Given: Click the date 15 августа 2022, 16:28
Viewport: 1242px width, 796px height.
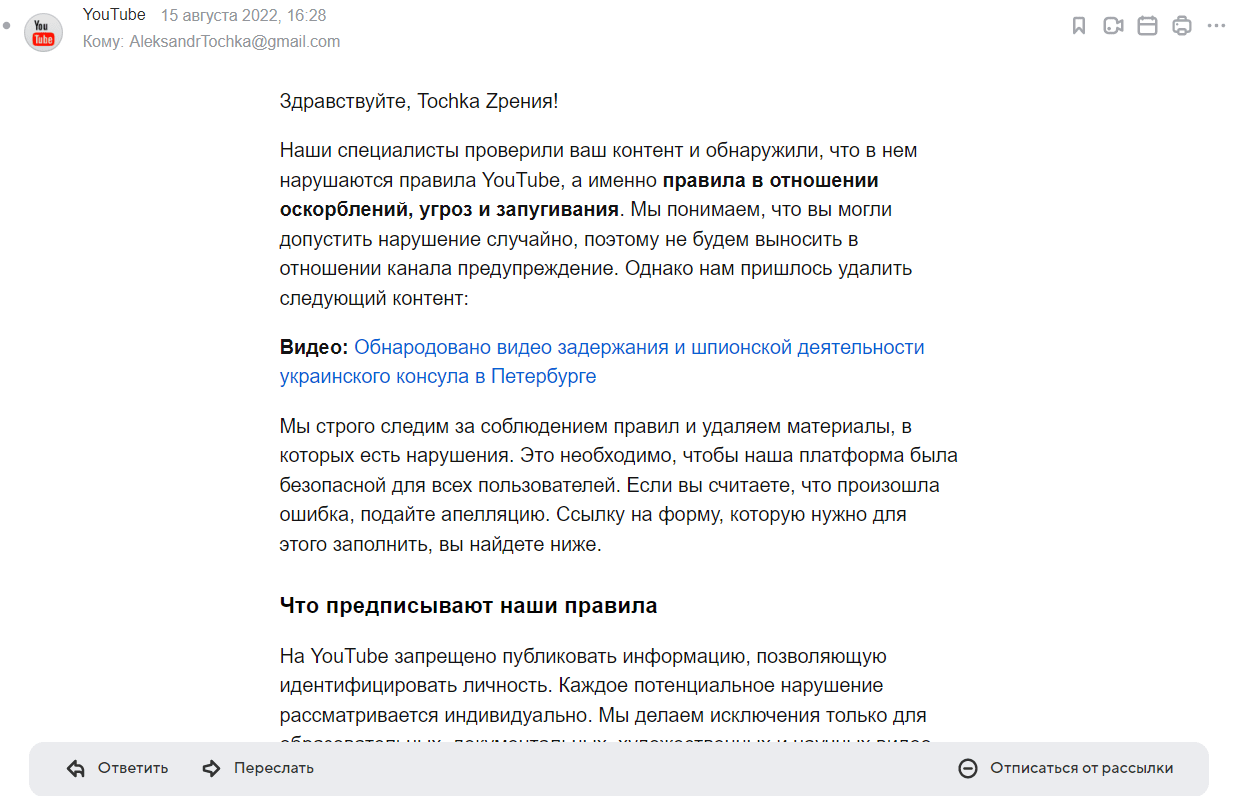Looking at the screenshot, I should pos(243,15).
